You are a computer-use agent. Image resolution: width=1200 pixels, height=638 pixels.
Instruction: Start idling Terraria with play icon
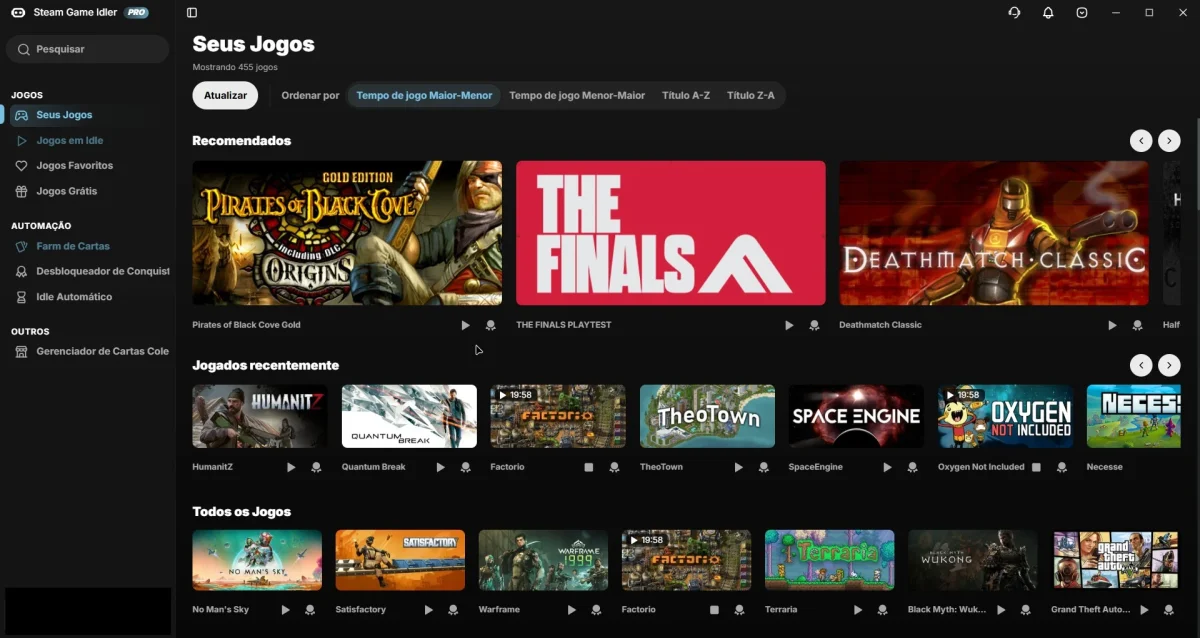857,610
